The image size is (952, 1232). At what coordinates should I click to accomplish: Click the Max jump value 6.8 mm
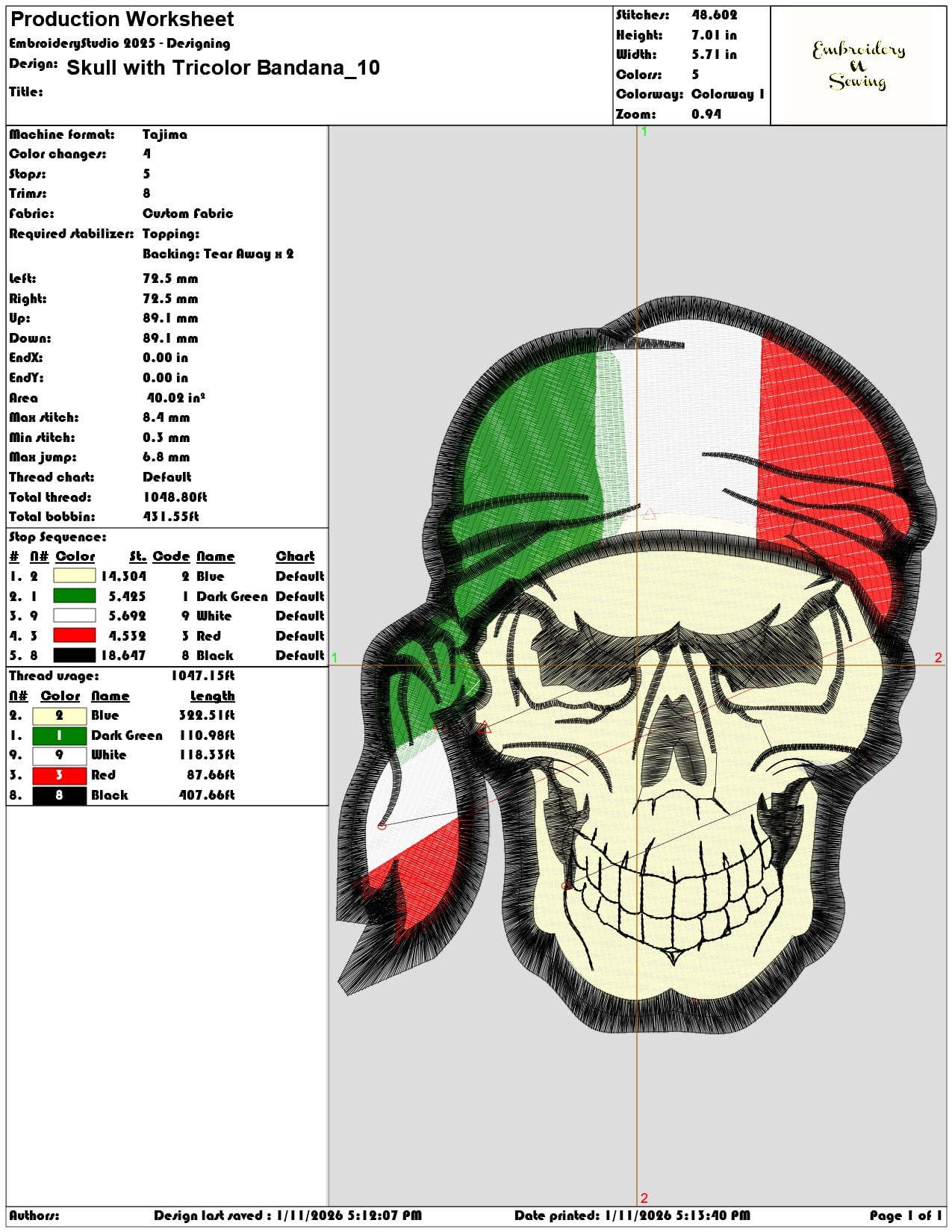pyautogui.click(x=166, y=457)
